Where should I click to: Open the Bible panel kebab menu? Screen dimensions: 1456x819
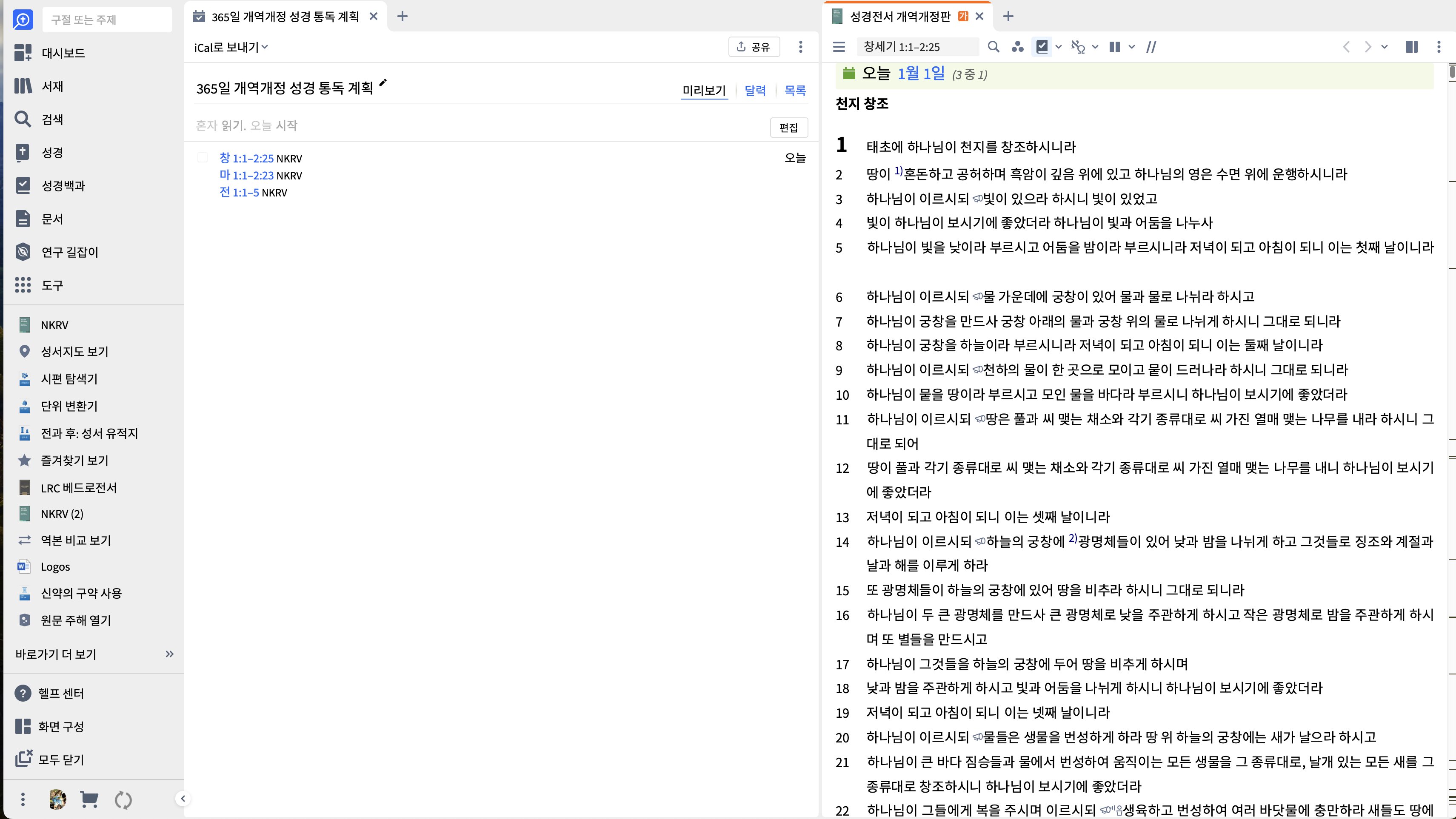click(1439, 47)
